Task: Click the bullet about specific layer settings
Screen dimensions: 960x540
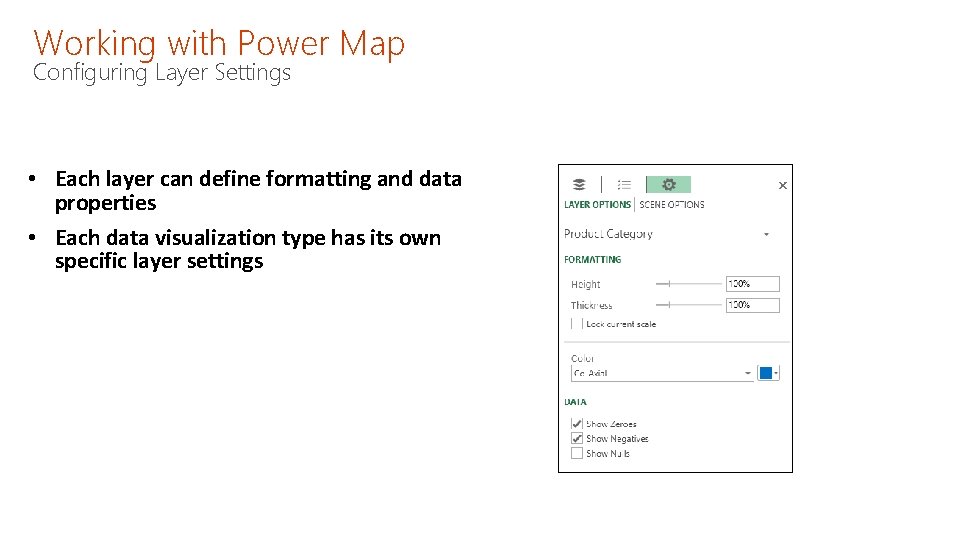Action: (247, 249)
